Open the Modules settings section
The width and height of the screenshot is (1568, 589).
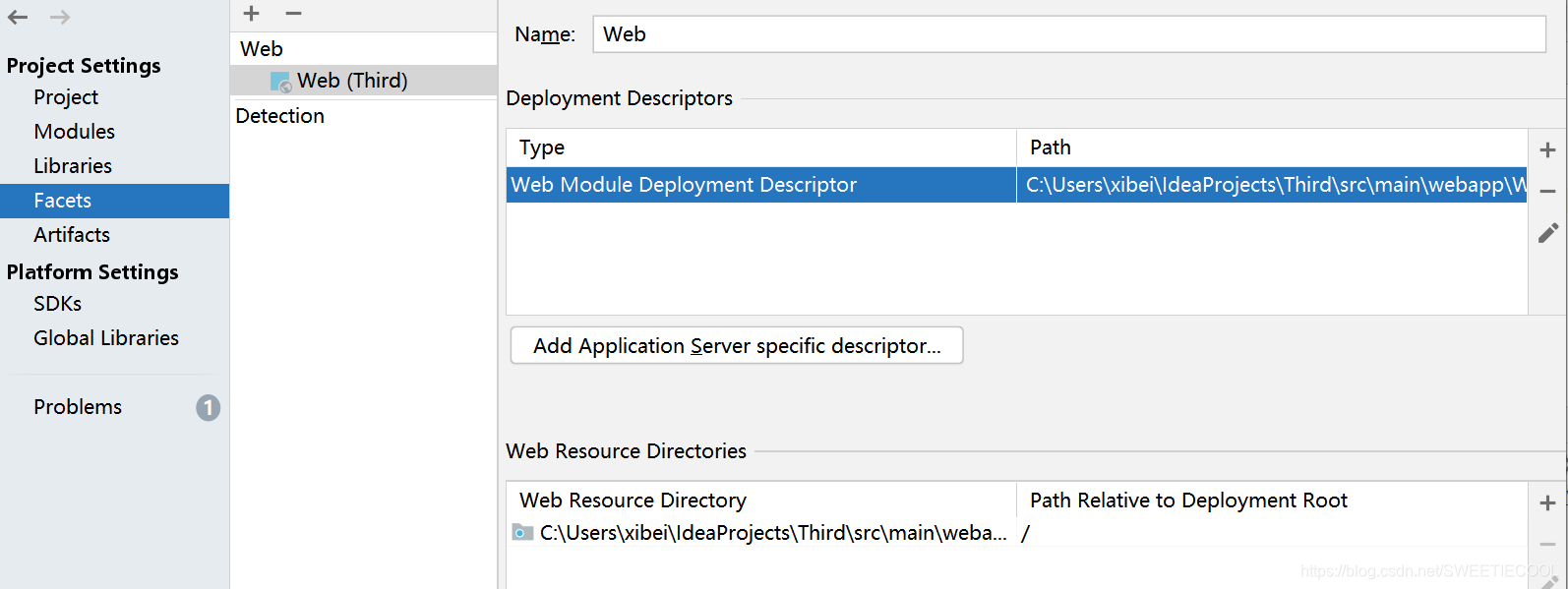(x=74, y=132)
